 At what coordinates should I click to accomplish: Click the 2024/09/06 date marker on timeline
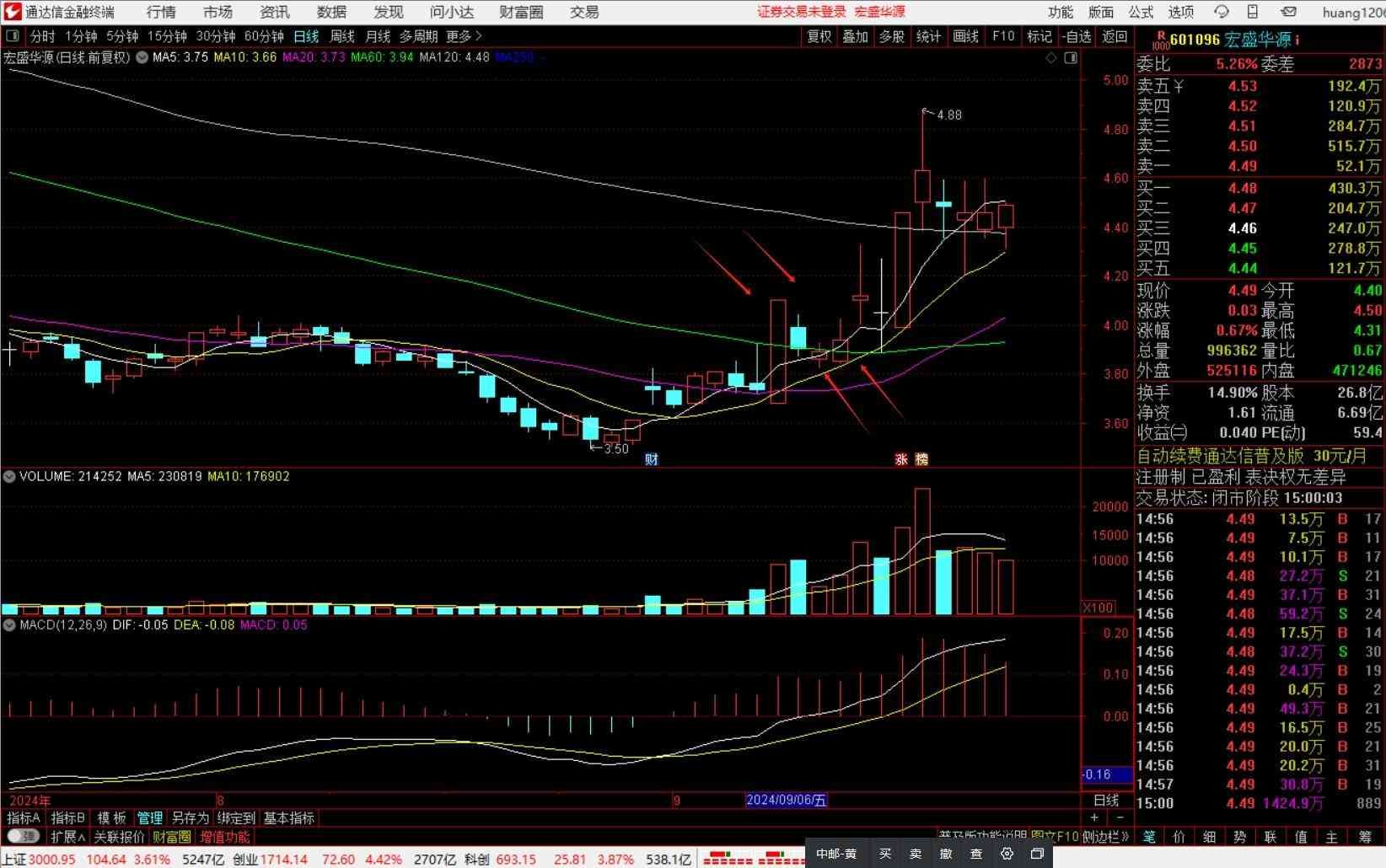click(x=786, y=800)
